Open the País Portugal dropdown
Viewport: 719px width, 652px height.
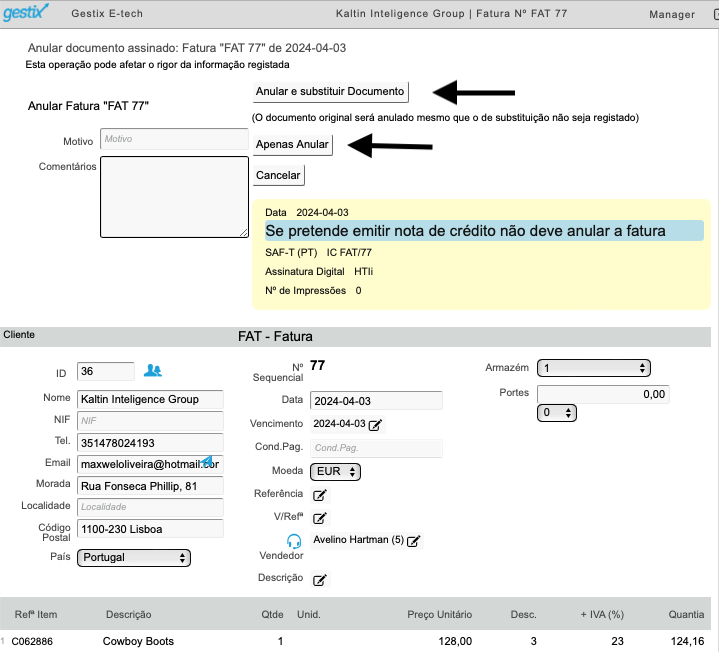tap(134, 558)
